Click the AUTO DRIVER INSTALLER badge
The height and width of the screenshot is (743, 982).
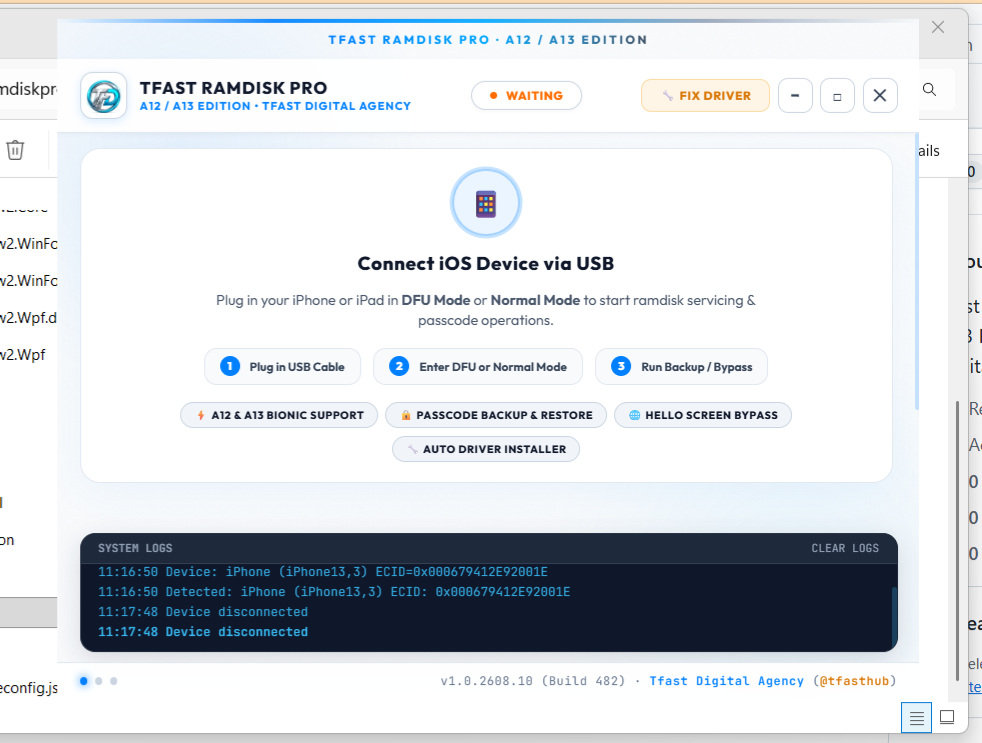(486, 449)
